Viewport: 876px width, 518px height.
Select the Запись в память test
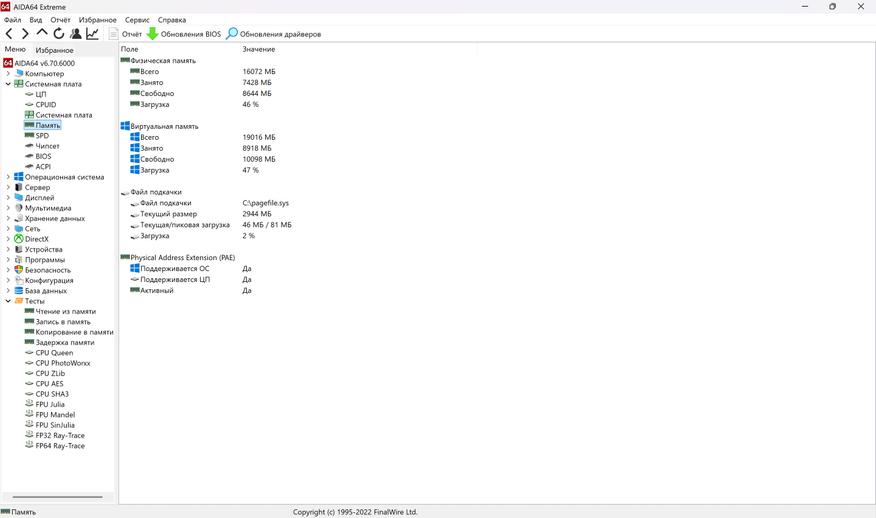pyautogui.click(x=63, y=322)
